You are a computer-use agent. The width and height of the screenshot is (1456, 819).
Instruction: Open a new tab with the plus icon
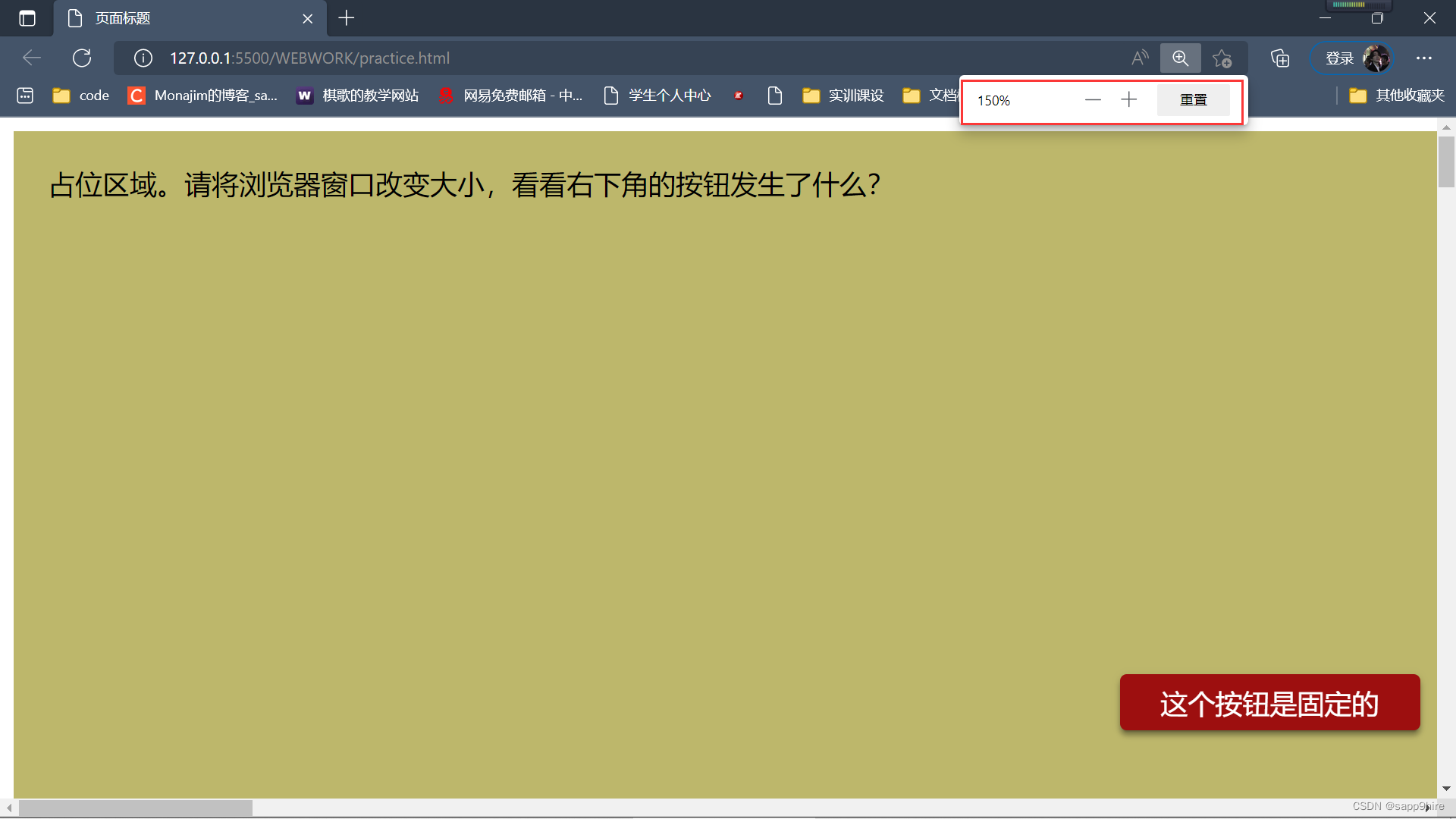(347, 18)
